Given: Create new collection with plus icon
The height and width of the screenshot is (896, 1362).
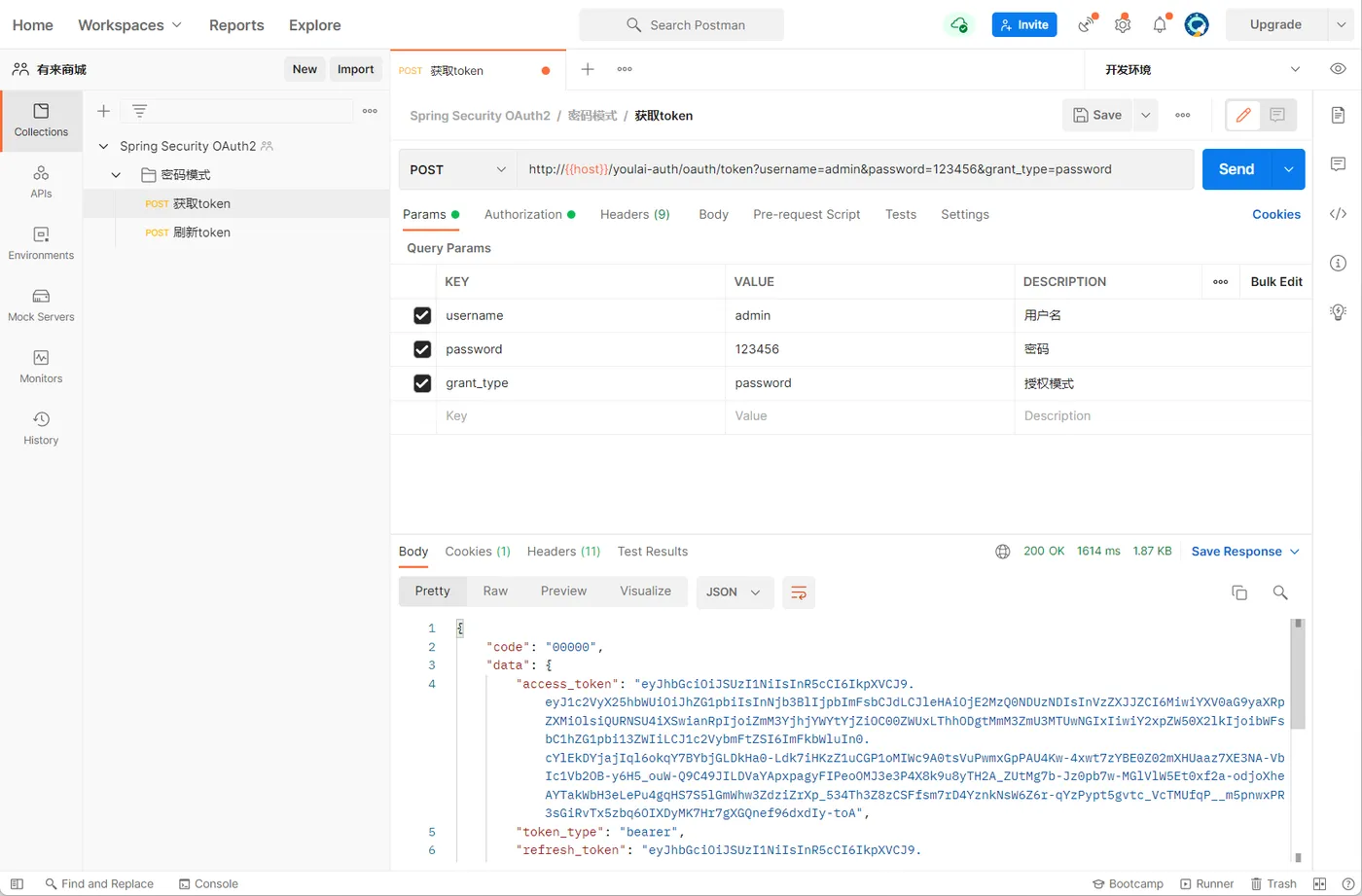Looking at the screenshot, I should (x=103, y=111).
